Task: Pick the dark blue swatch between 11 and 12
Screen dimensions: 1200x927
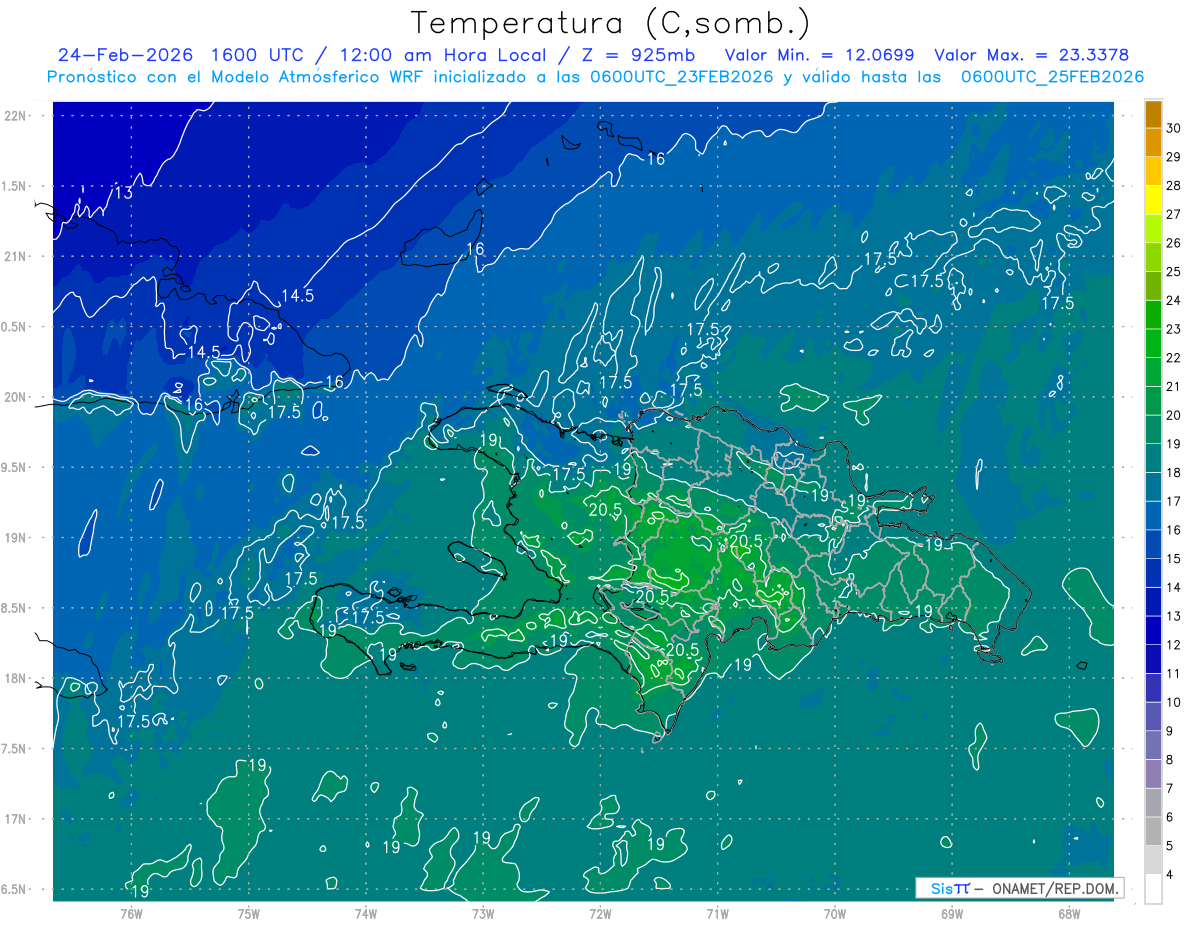Action: (1153, 659)
